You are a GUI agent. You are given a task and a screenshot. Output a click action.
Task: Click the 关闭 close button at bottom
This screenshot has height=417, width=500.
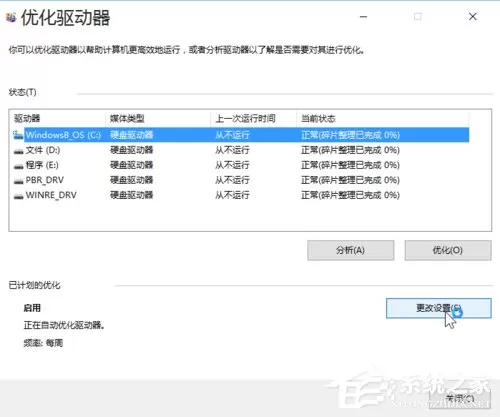460,398
